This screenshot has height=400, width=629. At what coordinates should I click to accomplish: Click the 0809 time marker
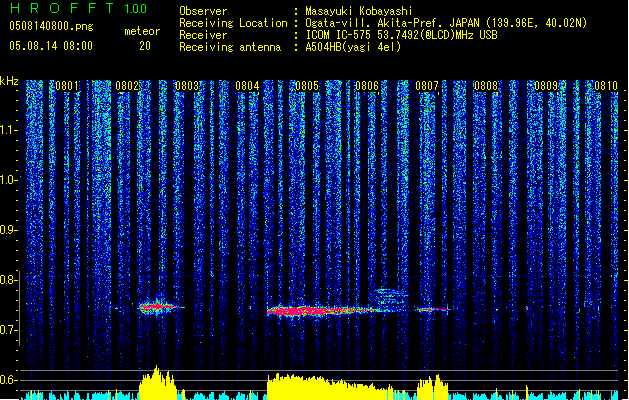point(546,86)
